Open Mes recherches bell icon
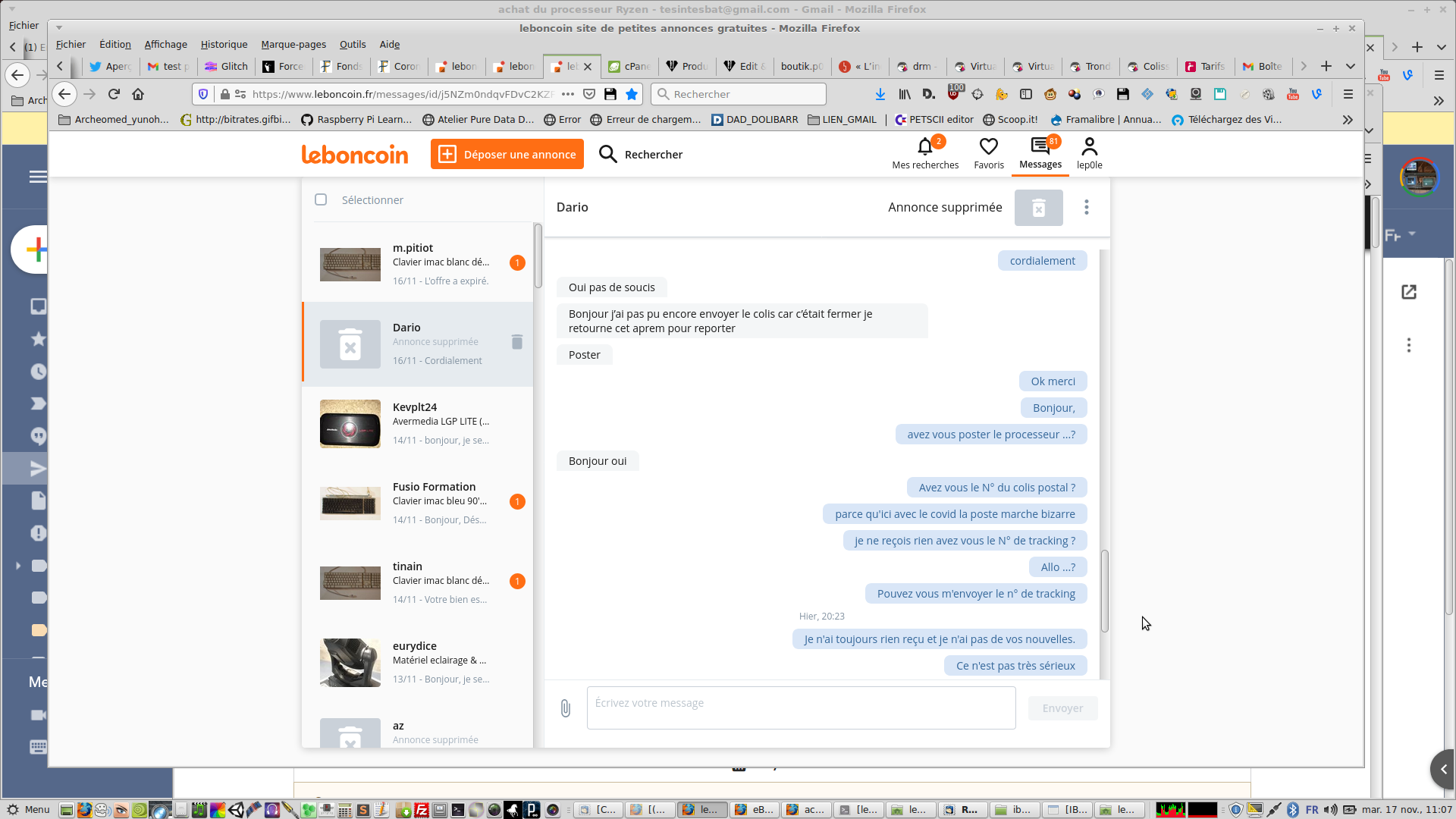The height and width of the screenshot is (819, 1456). pyautogui.click(x=924, y=147)
